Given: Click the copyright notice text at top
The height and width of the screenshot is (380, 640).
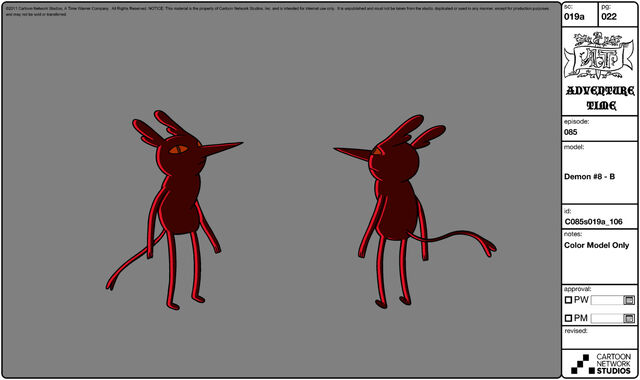Looking at the screenshot, I should (x=278, y=11).
